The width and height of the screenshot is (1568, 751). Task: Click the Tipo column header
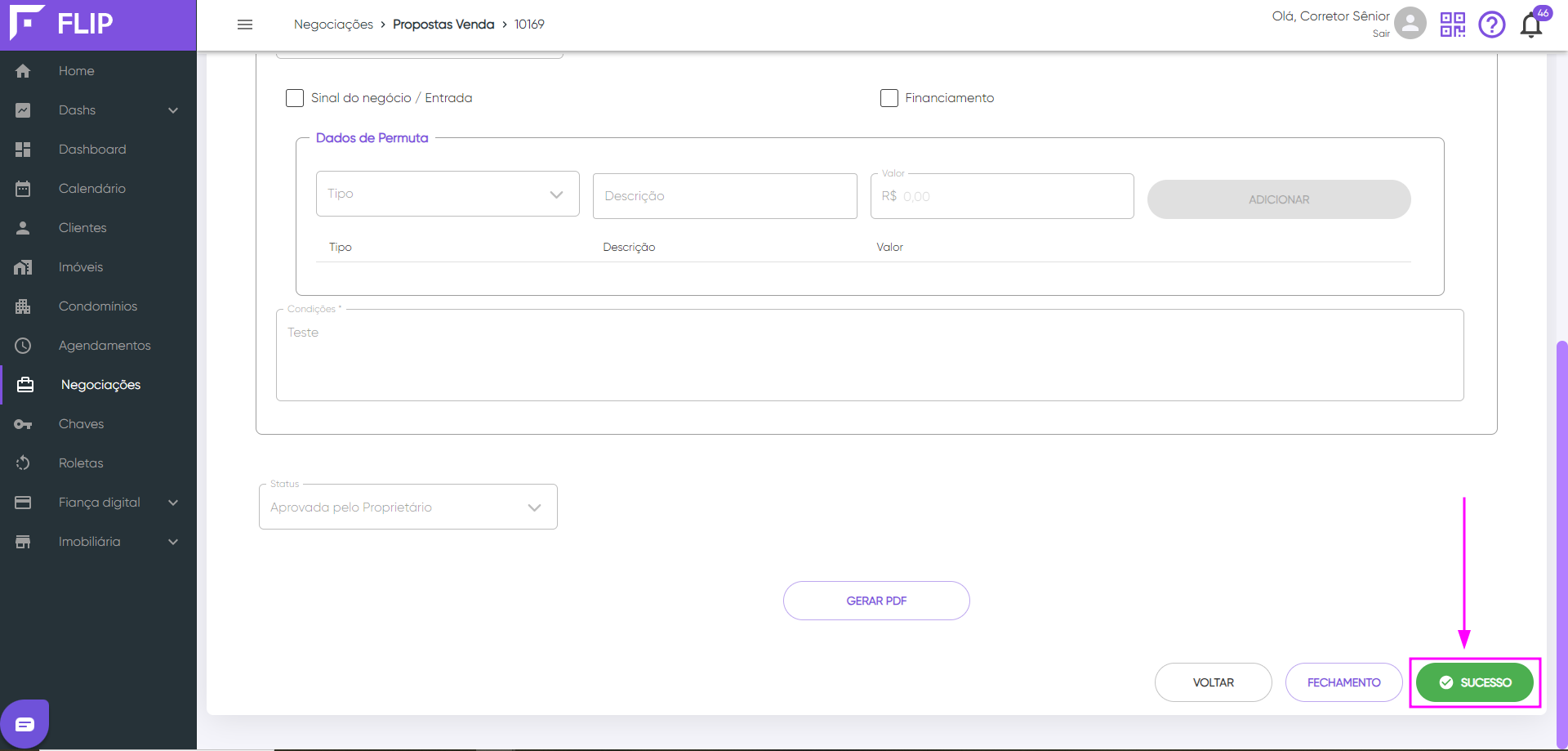[341, 247]
